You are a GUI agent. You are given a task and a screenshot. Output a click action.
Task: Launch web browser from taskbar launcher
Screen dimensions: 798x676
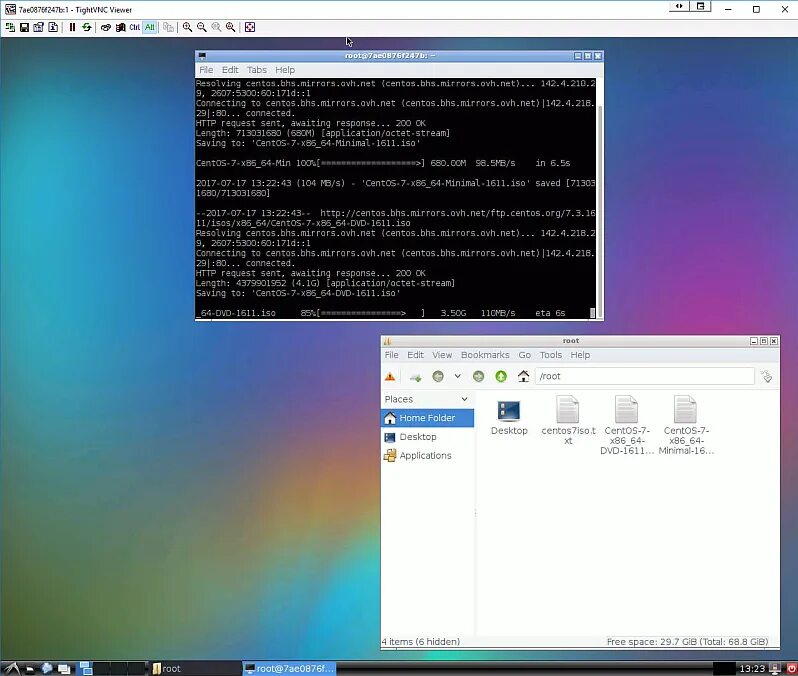pyautogui.click(x=47, y=668)
